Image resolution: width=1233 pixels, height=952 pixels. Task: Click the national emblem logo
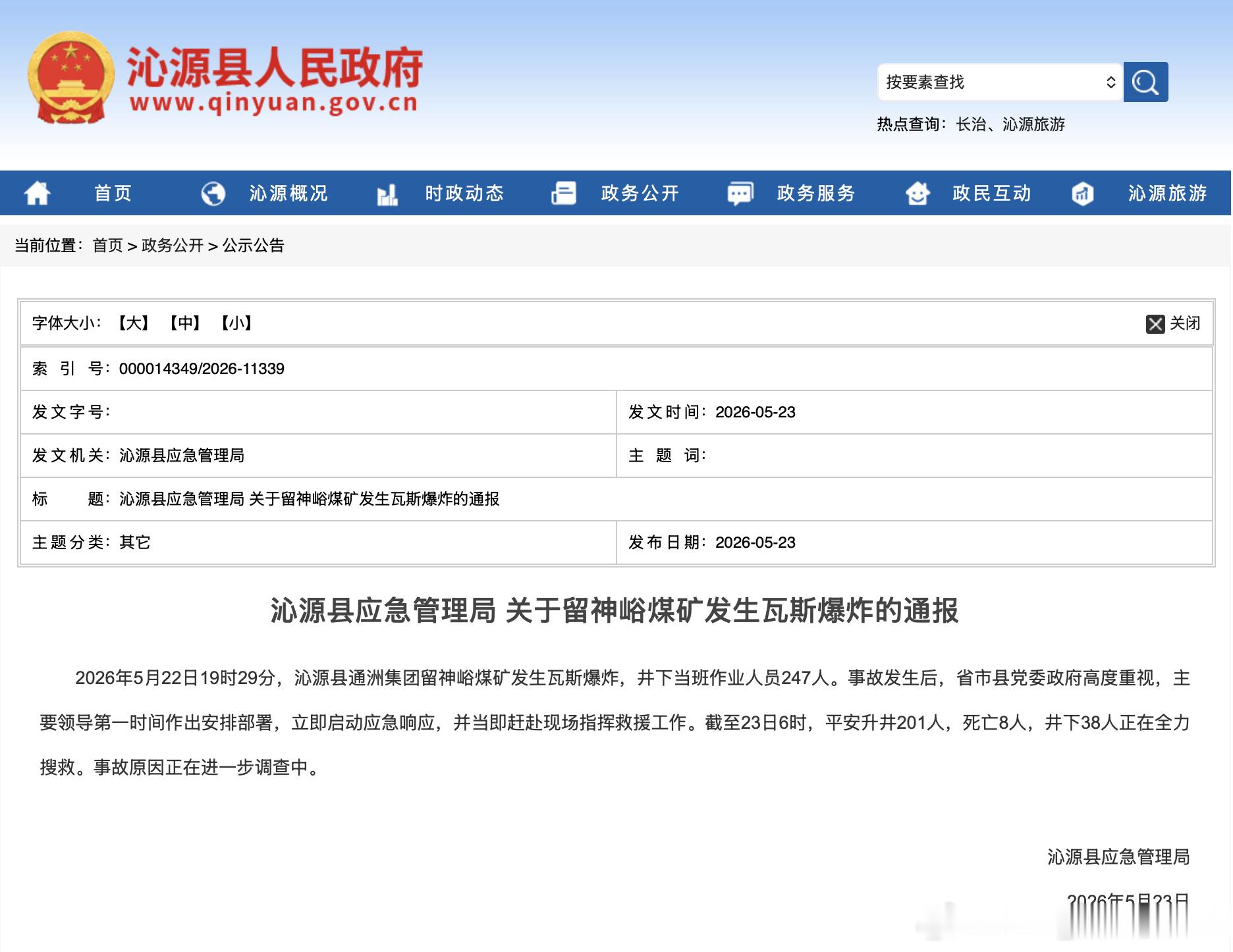(x=70, y=78)
